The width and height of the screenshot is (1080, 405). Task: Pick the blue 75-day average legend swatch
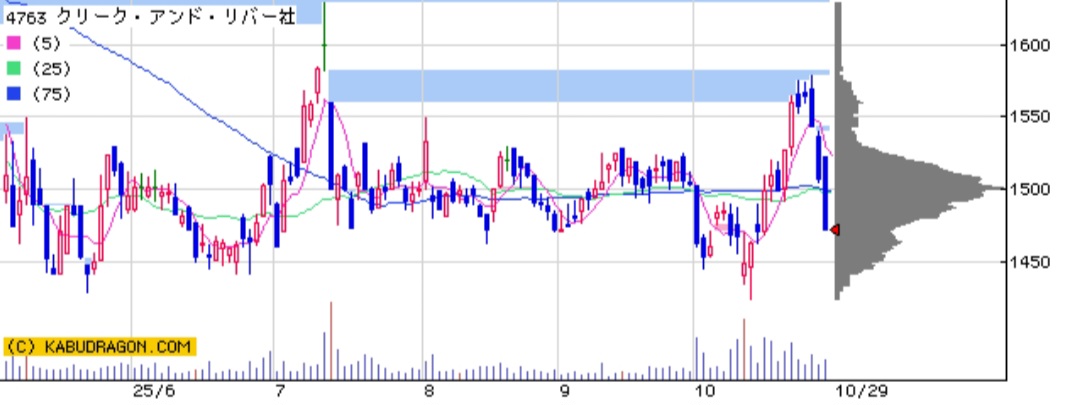click(15, 93)
